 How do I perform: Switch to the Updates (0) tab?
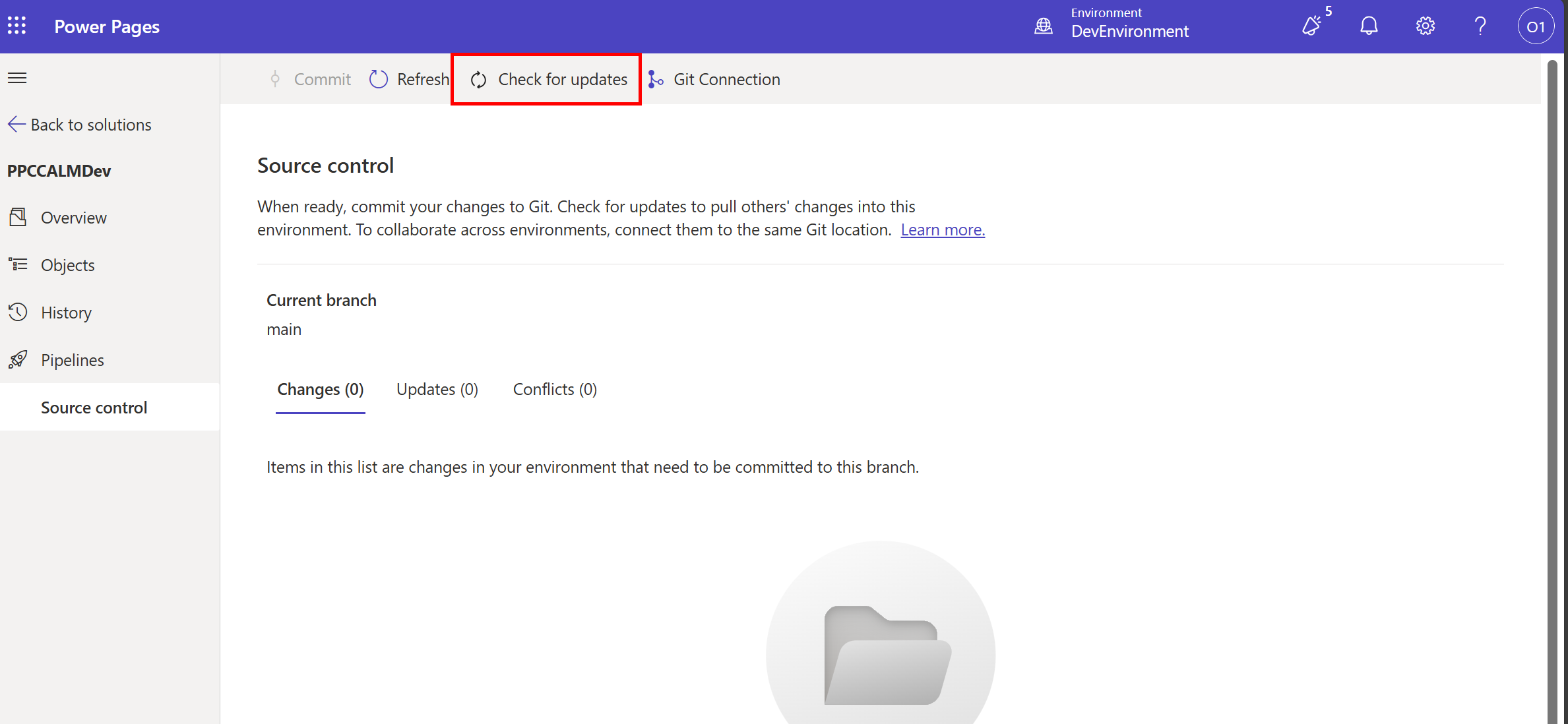coord(437,389)
